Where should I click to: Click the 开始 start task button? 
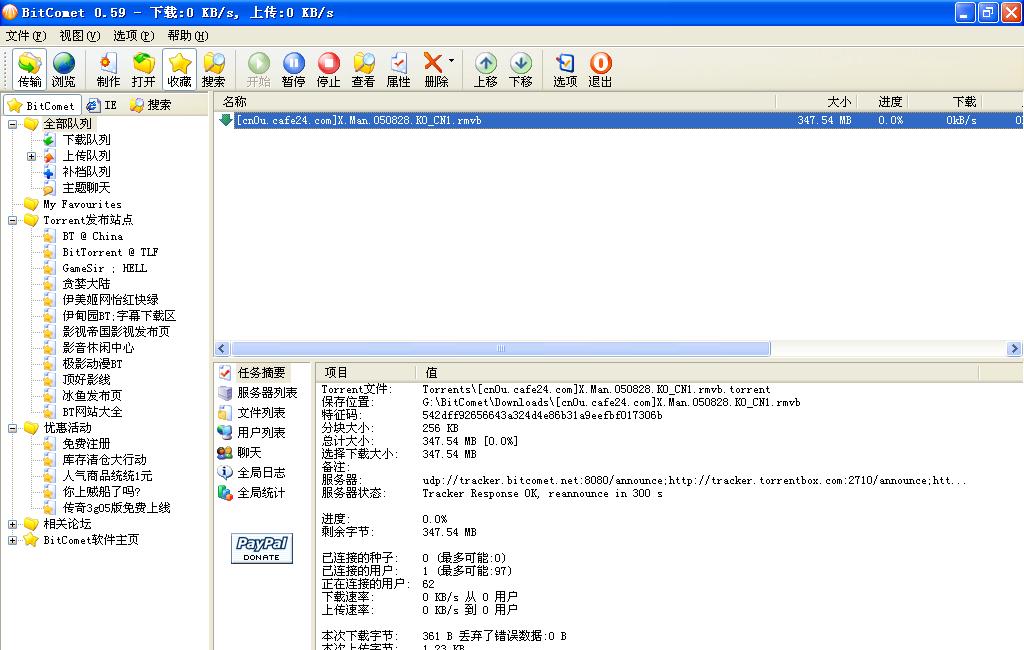259,69
